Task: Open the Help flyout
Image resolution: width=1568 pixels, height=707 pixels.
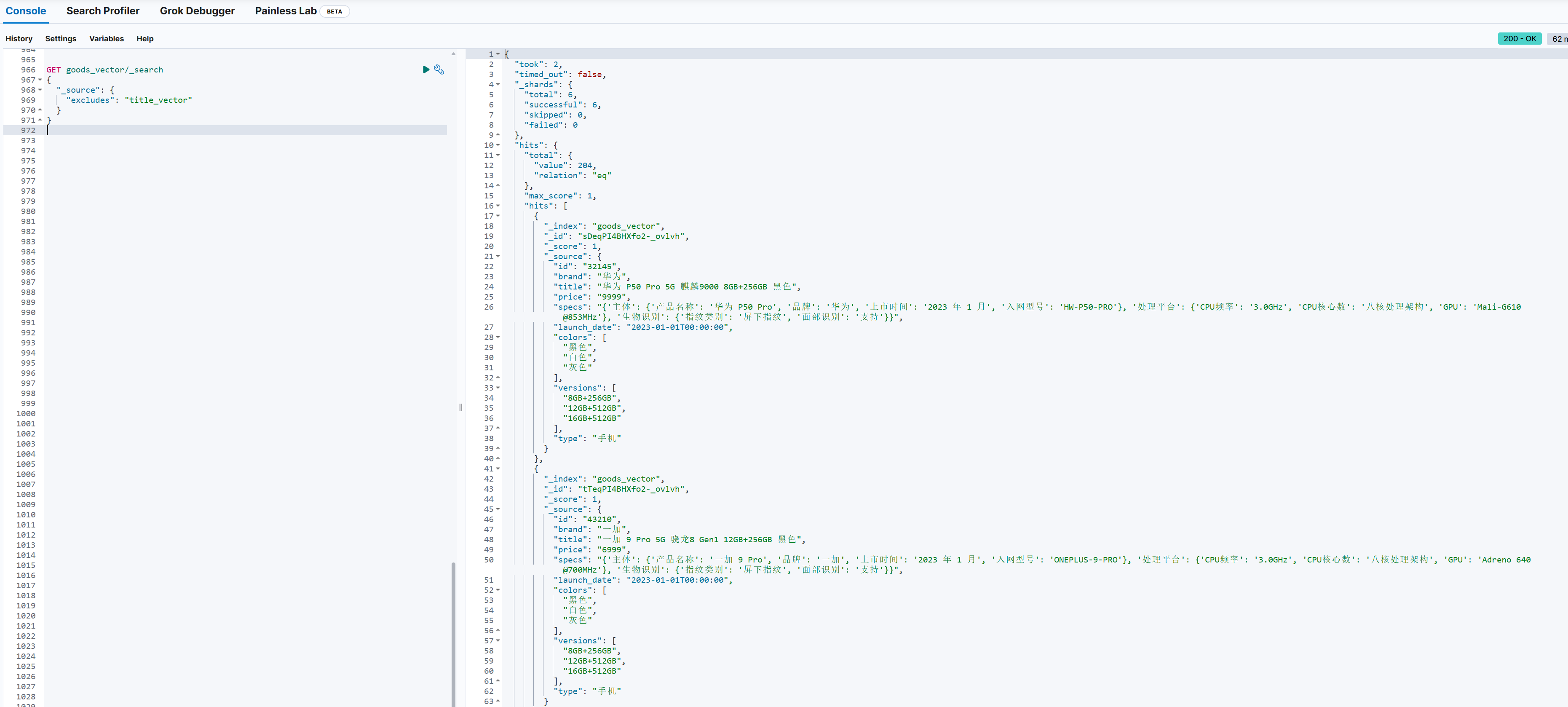Action: tap(145, 38)
